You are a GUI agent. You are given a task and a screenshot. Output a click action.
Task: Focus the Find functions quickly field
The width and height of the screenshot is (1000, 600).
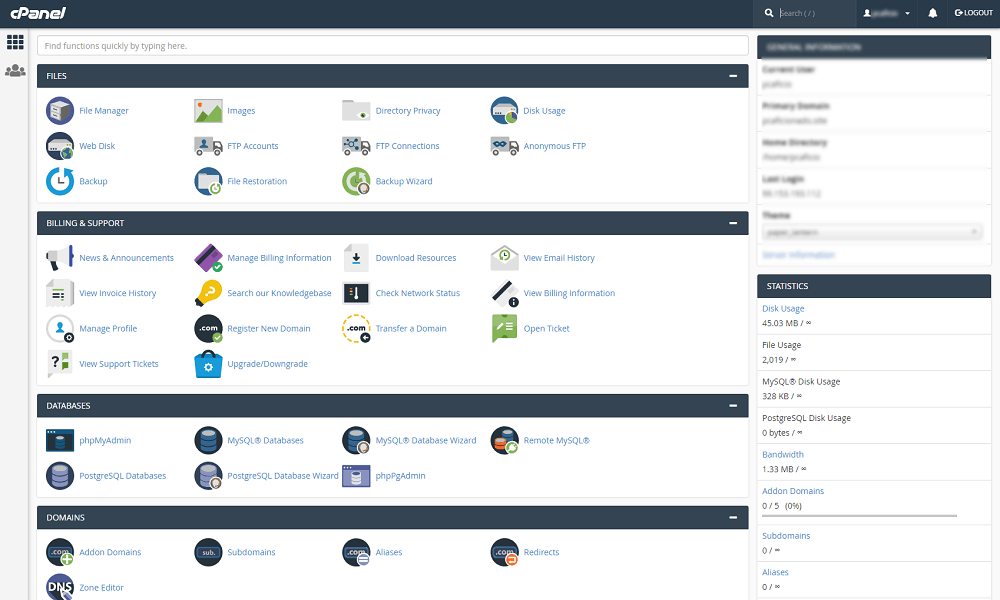click(393, 46)
